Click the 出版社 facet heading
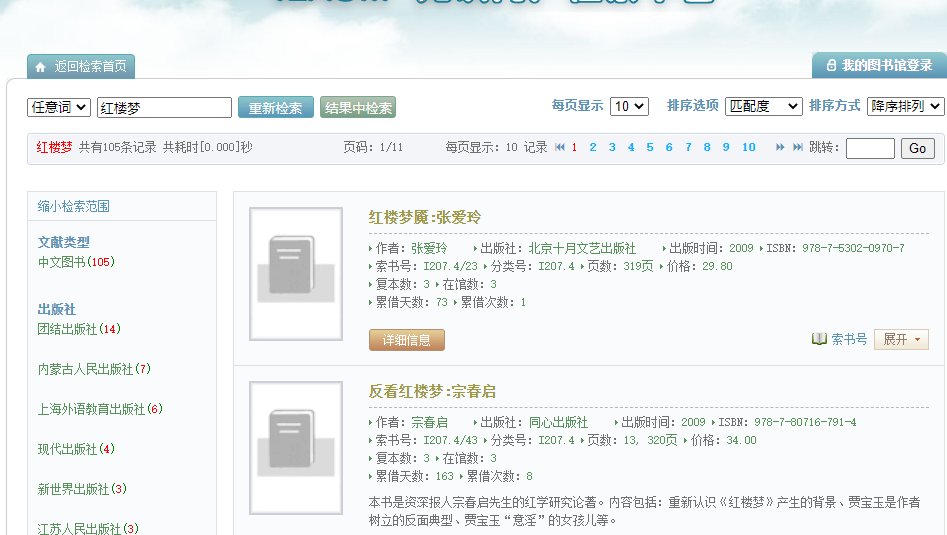The height and width of the screenshot is (535, 947). point(57,309)
